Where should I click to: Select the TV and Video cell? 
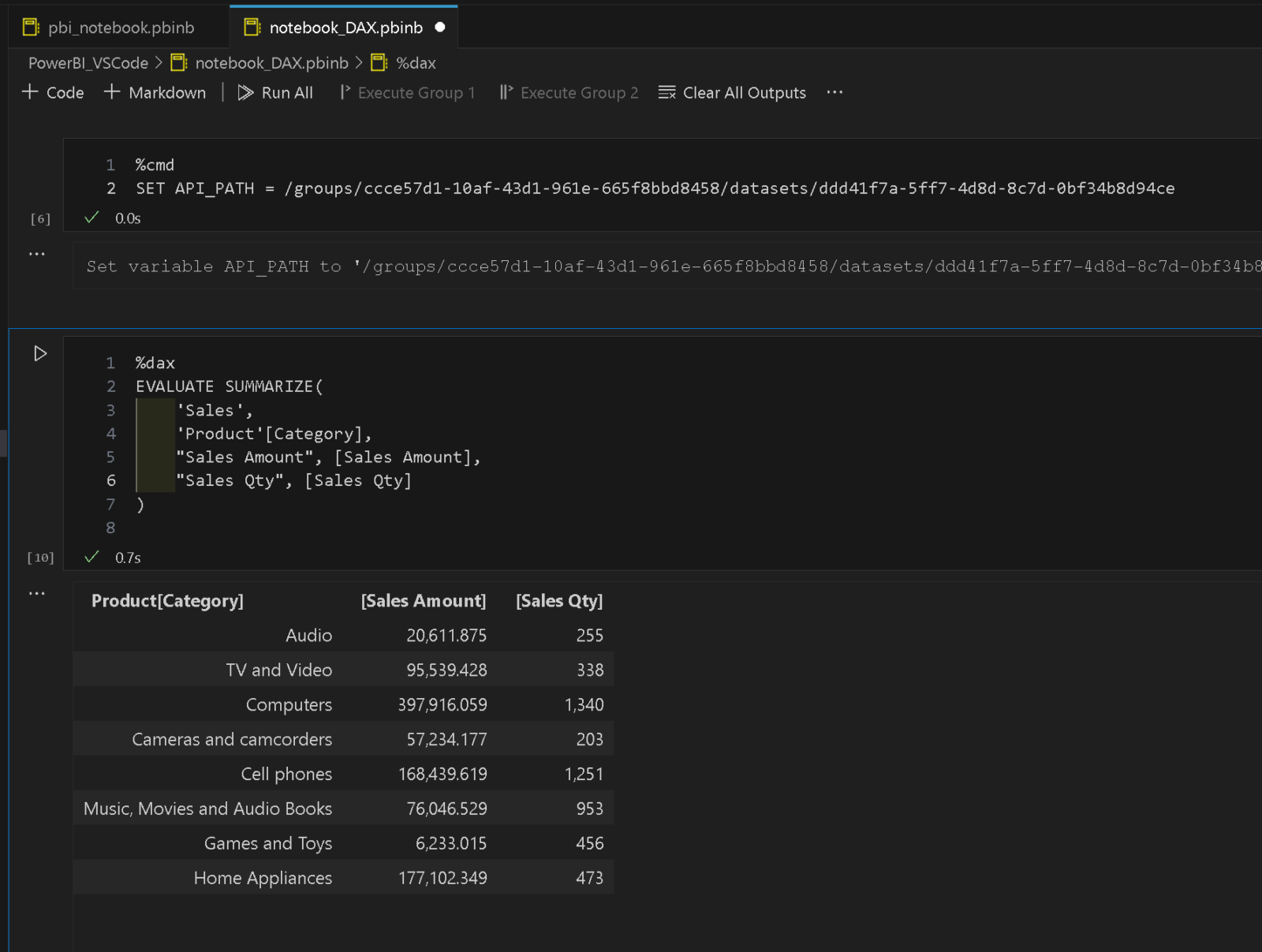pyautogui.click(x=278, y=670)
